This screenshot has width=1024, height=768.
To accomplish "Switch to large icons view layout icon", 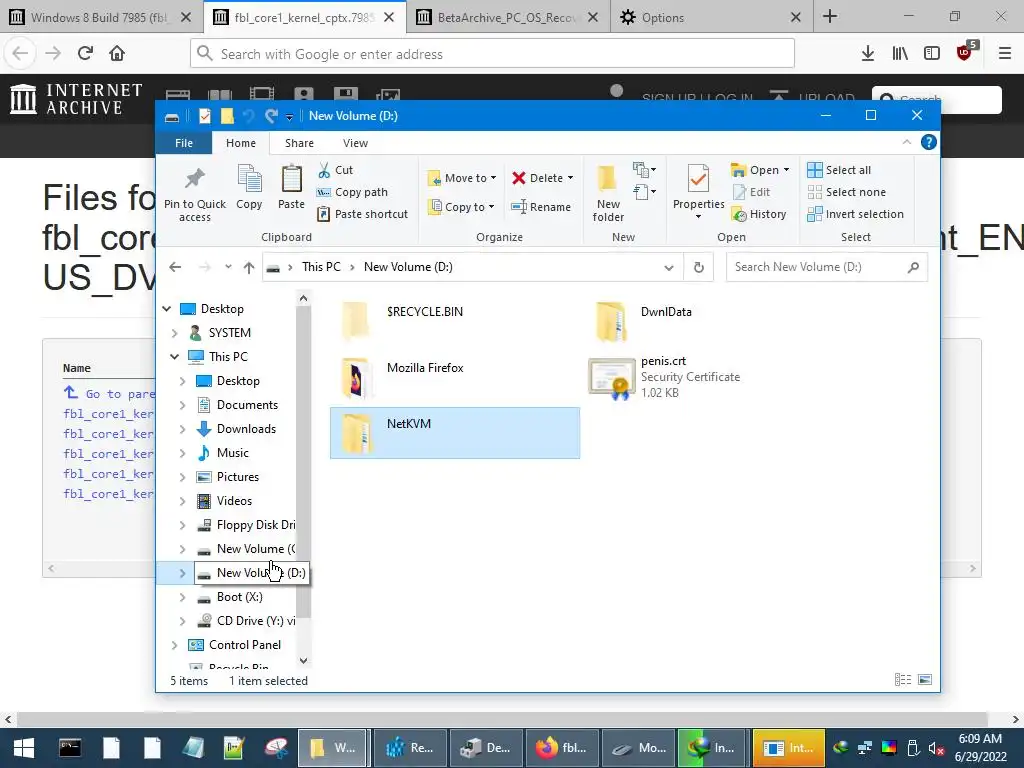I will 925,680.
